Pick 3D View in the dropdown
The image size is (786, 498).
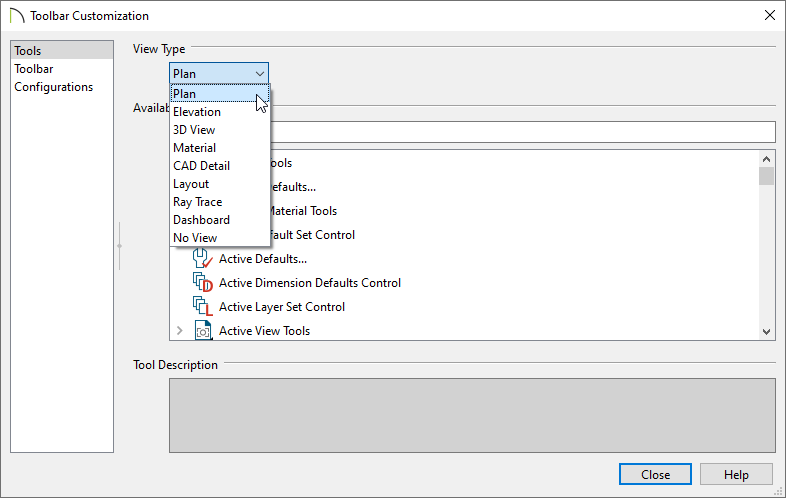194,130
